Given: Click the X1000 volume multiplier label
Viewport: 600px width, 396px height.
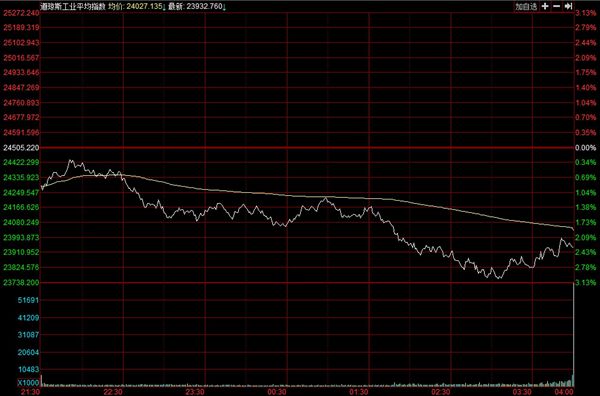Looking at the screenshot, I should [28, 383].
